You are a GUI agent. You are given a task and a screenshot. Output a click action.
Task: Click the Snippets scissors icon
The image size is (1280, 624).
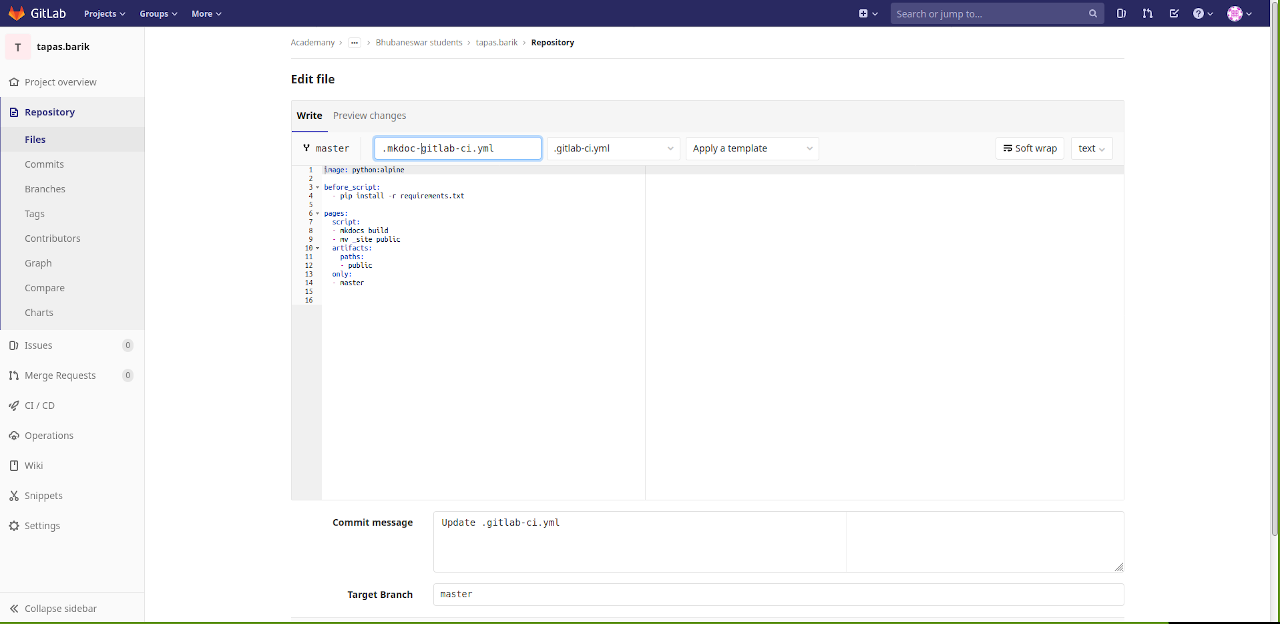click(x=14, y=495)
